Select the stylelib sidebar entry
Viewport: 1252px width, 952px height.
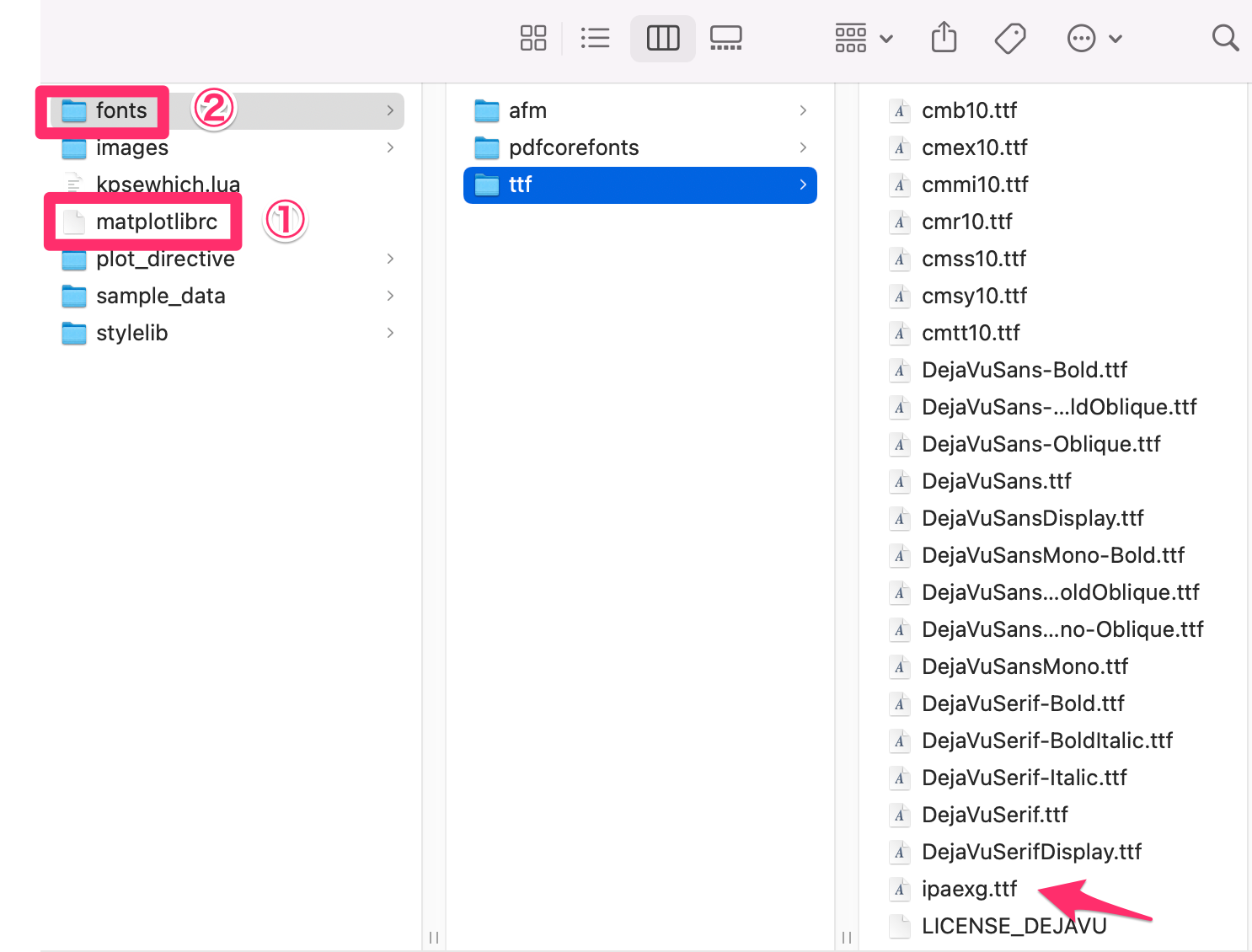point(131,333)
